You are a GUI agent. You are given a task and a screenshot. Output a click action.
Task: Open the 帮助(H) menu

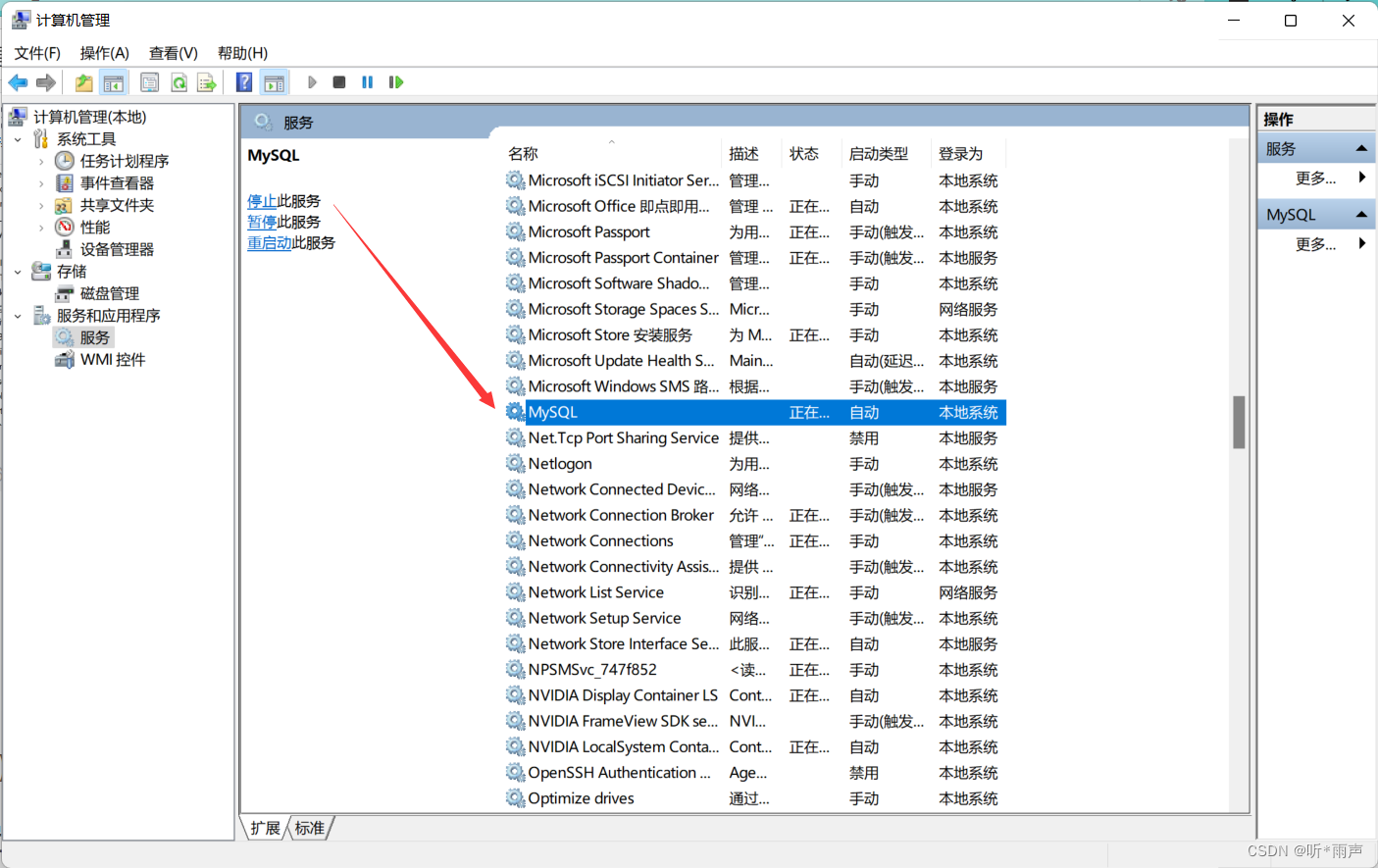[x=242, y=53]
